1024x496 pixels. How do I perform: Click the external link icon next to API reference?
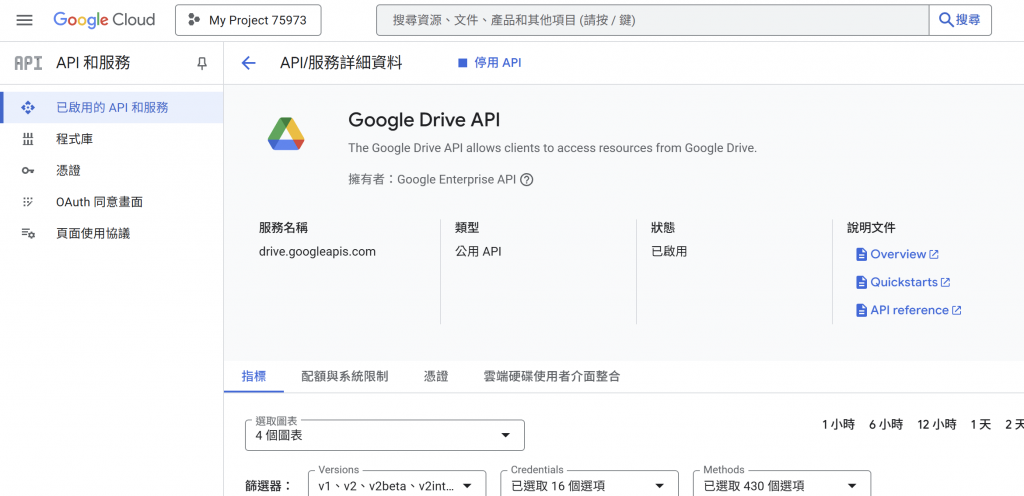click(x=956, y=311)
